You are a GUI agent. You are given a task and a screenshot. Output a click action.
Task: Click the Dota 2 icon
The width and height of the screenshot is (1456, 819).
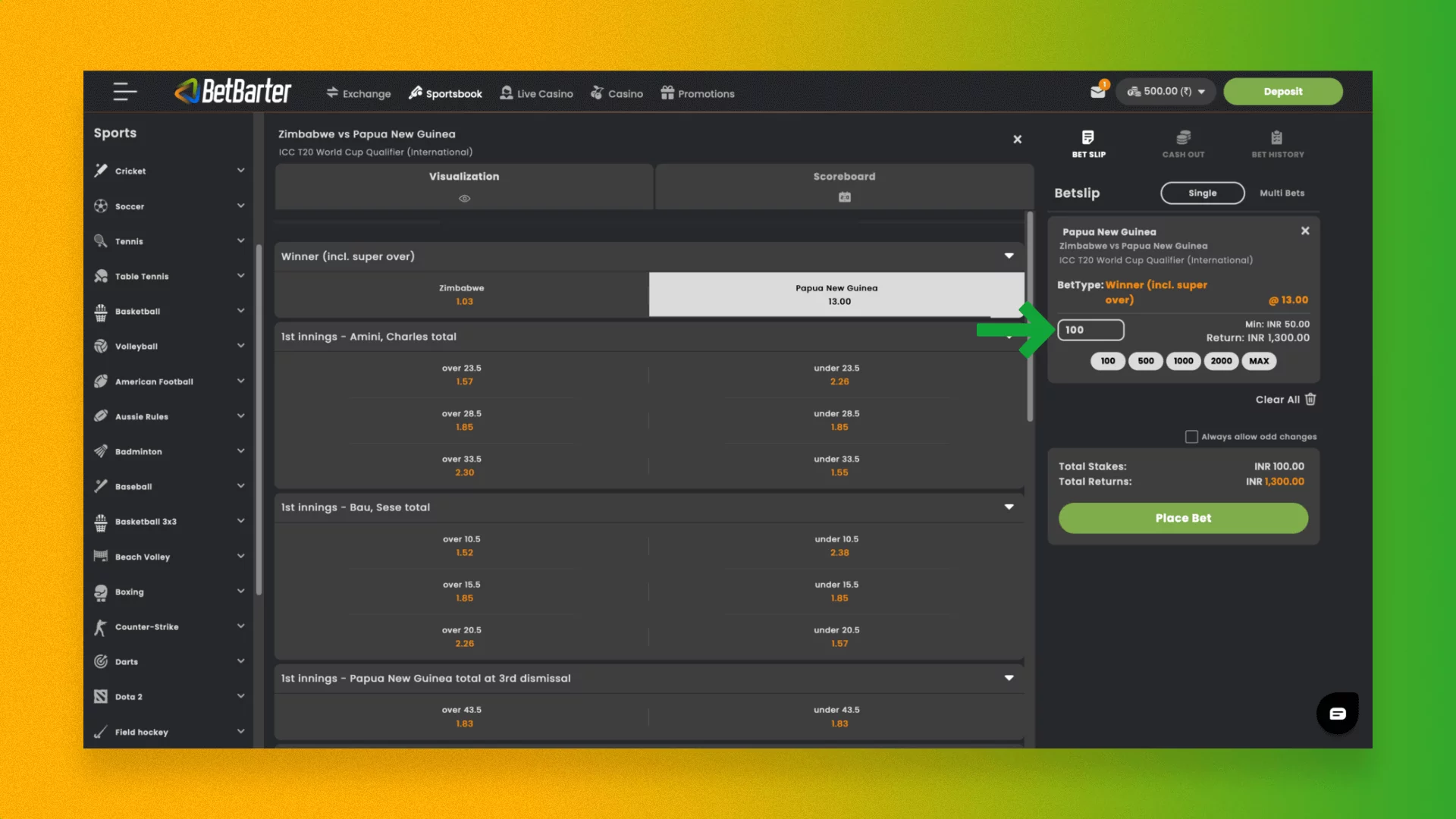pyautogui.click(x=100, y=696)
